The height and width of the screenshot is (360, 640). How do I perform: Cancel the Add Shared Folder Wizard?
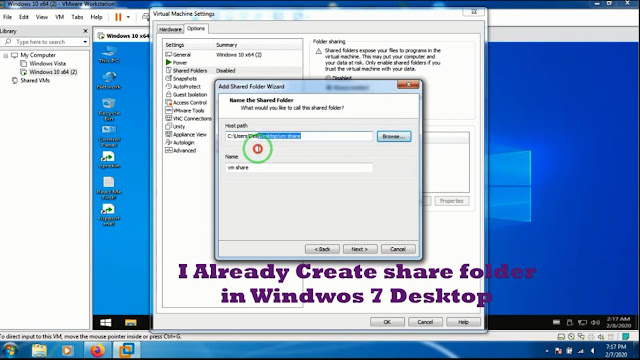[398, 249]
